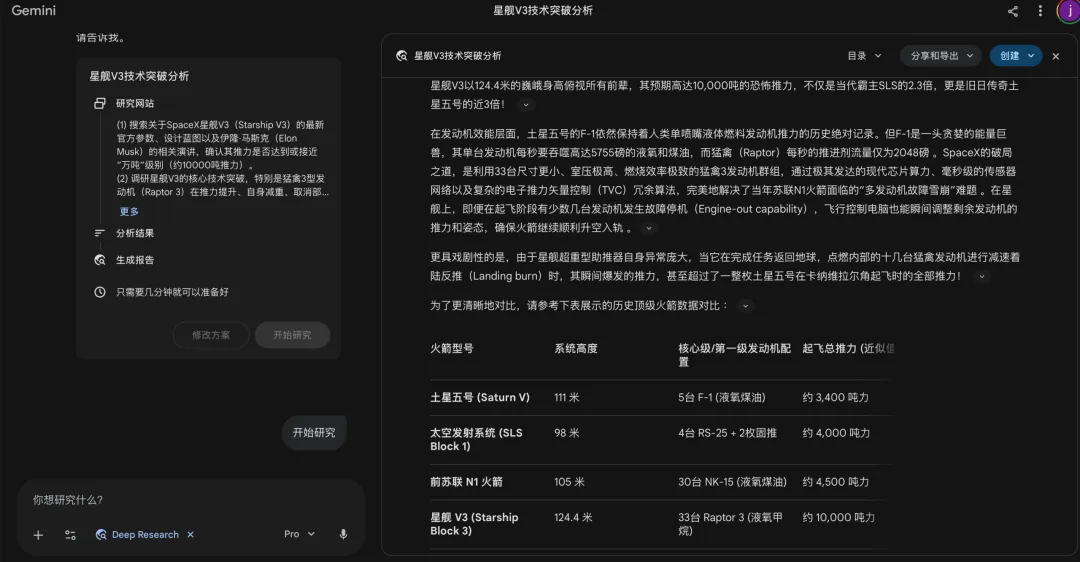
Task: Click the clock icon beside 只需要几分钟
Action: (100, 292)
